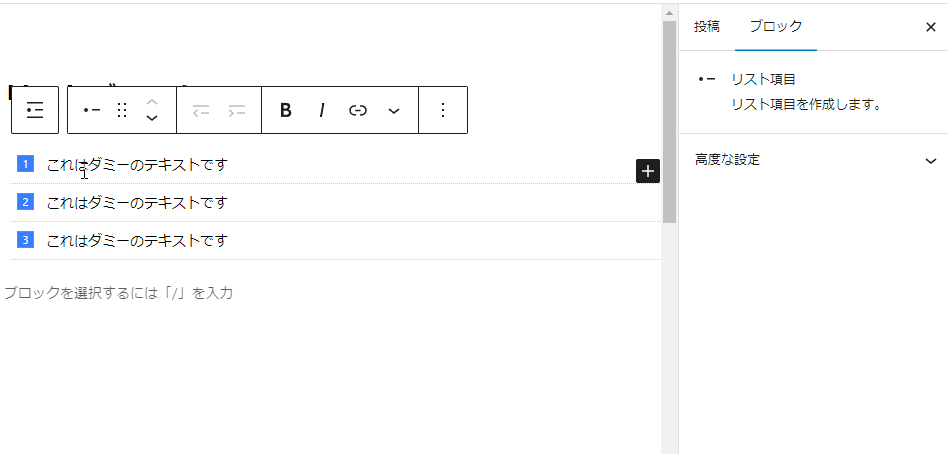Click the empty paragraph placeholder text
The height and width of the screenshot is (454, 948).
(x=118, y=293)
